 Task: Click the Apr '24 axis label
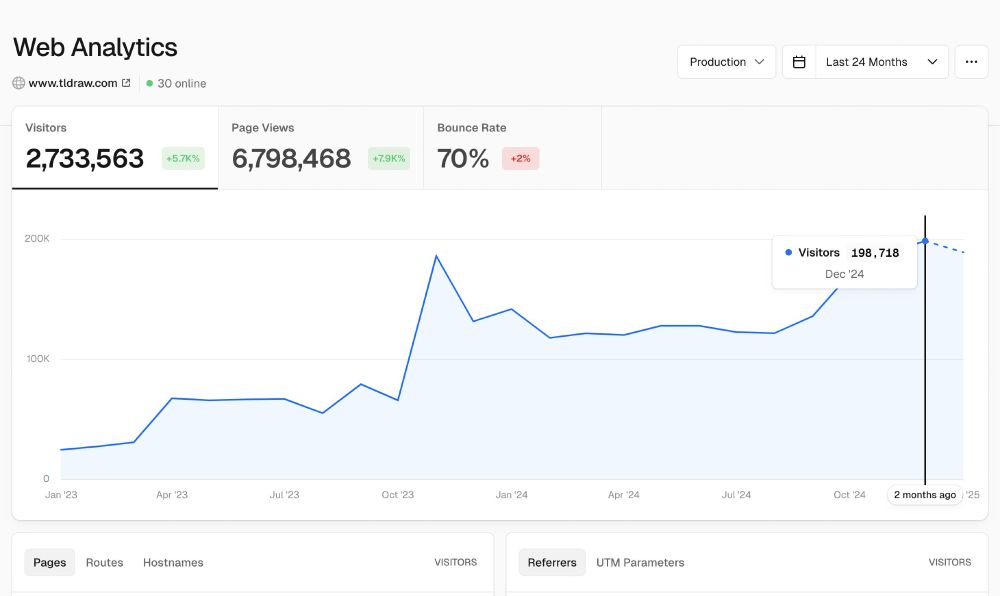click(624, 495)
